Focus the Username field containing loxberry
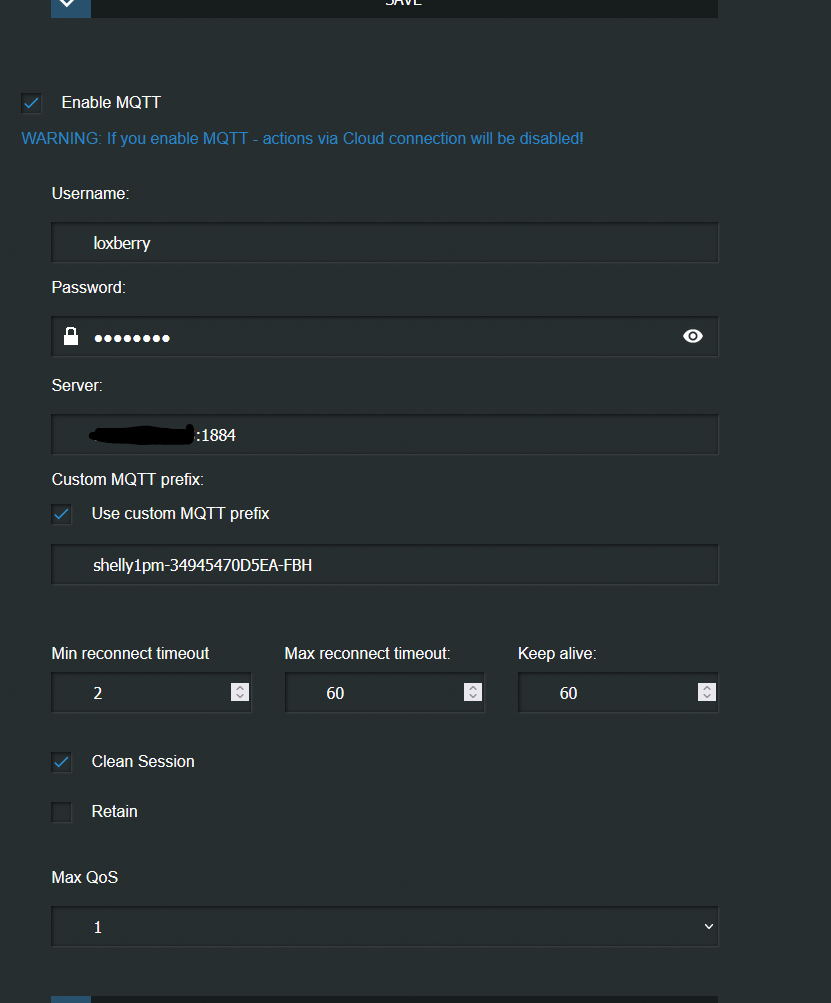 (385, 243)
